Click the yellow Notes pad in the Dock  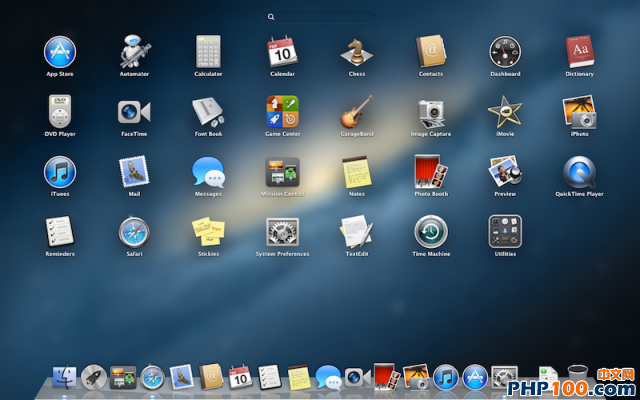tap(299, 377)
